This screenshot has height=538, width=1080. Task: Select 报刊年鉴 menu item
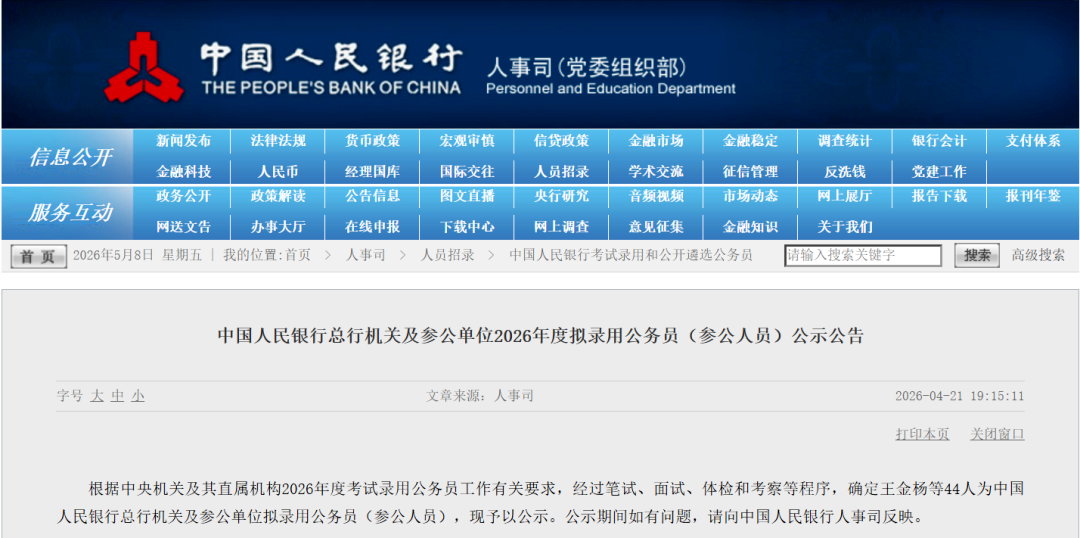coord(1033,196)
